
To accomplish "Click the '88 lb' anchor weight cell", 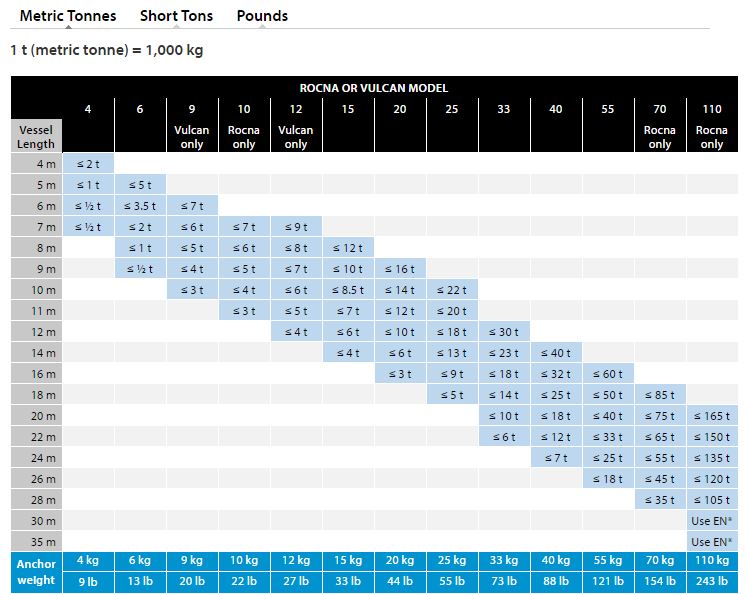I will pos(556,581).
